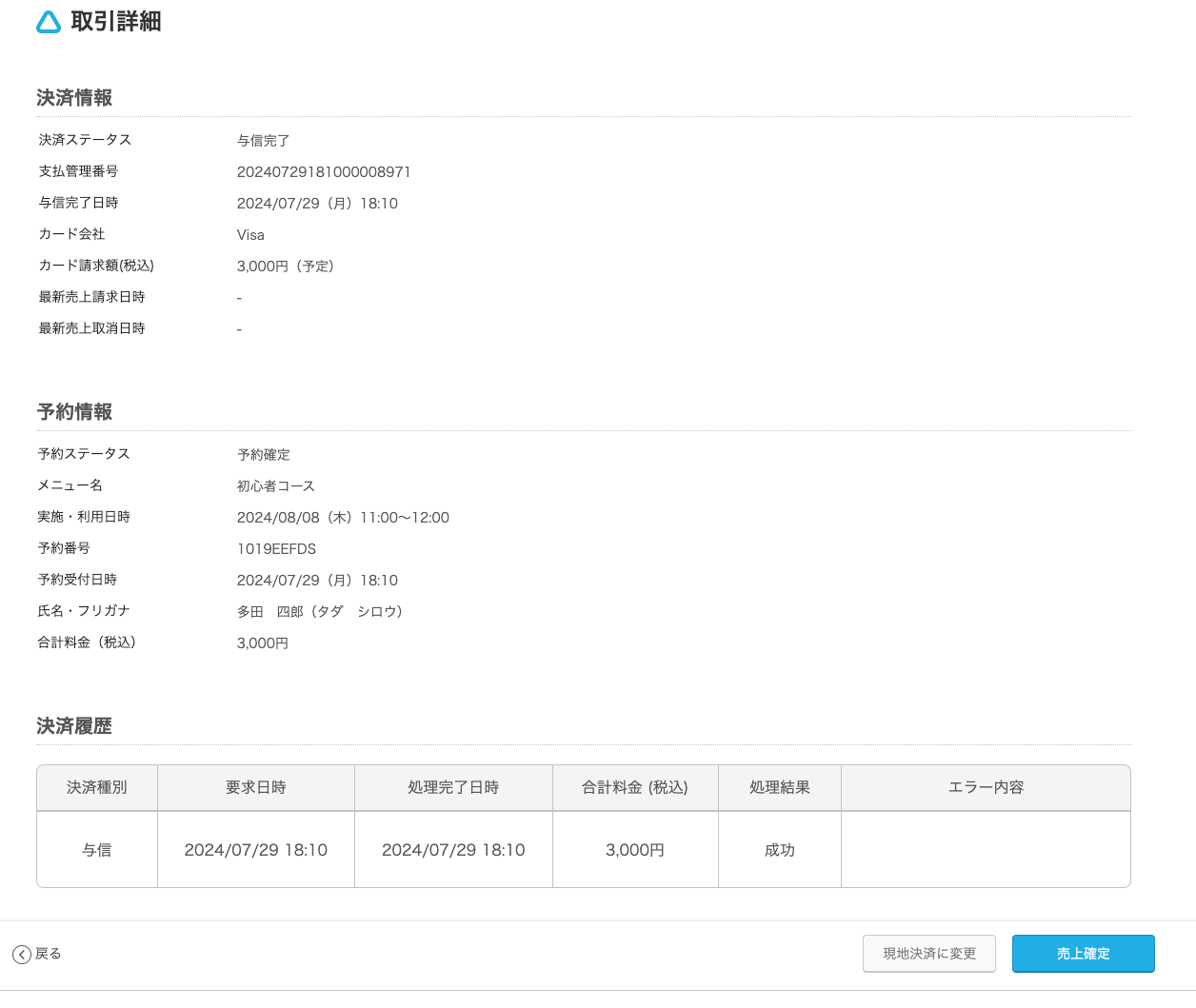
Task: Click the 要求日時 column header
Action: click(256, 788)
